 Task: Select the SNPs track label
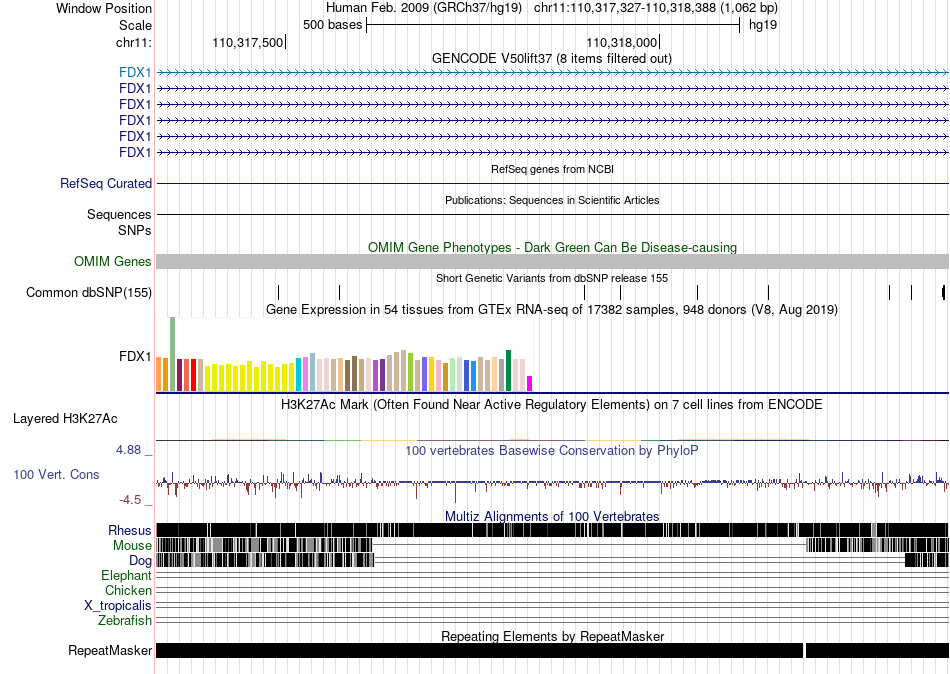(135, 230)
